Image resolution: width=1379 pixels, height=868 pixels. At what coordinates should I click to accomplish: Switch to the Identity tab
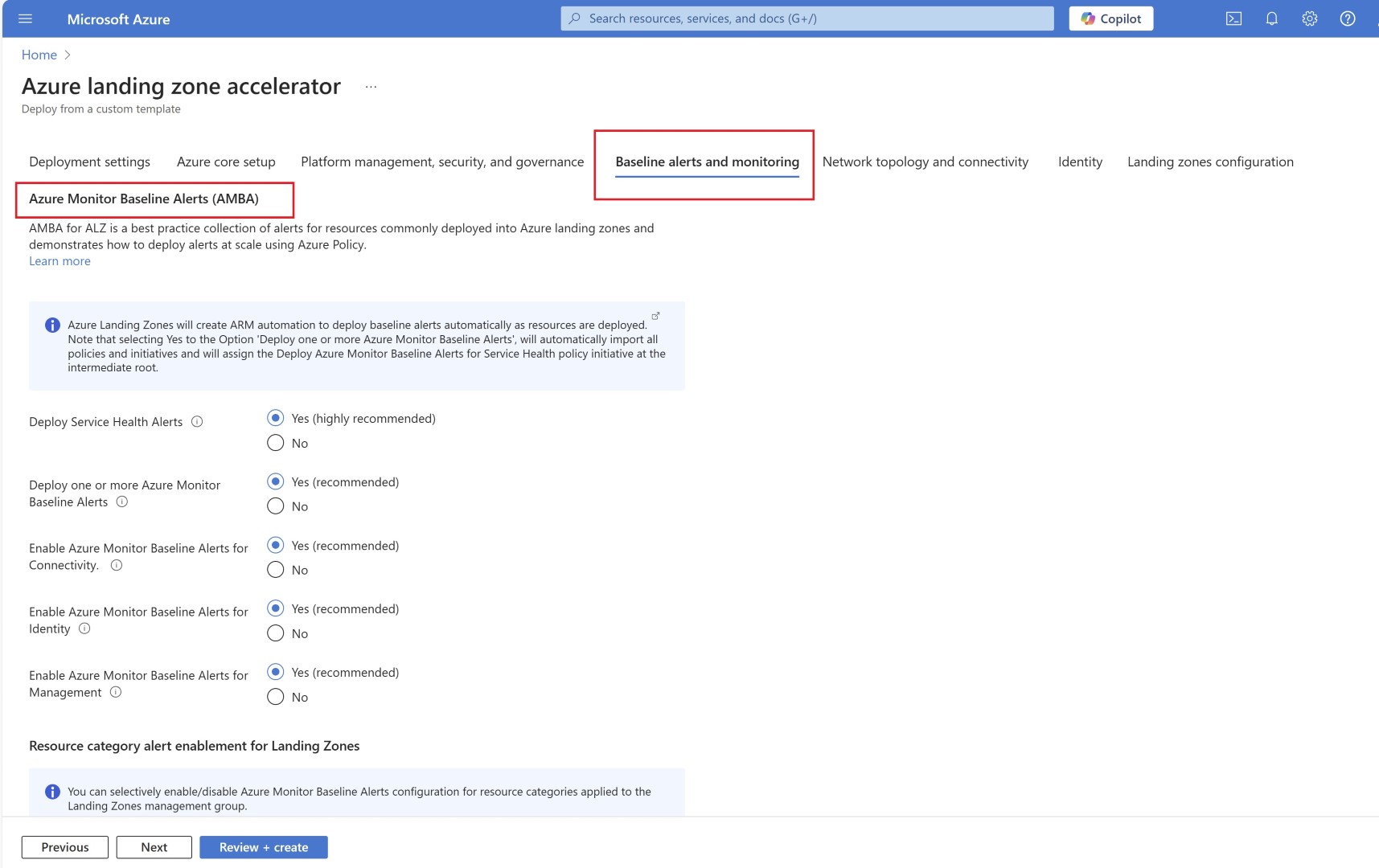coord(1080,162)
